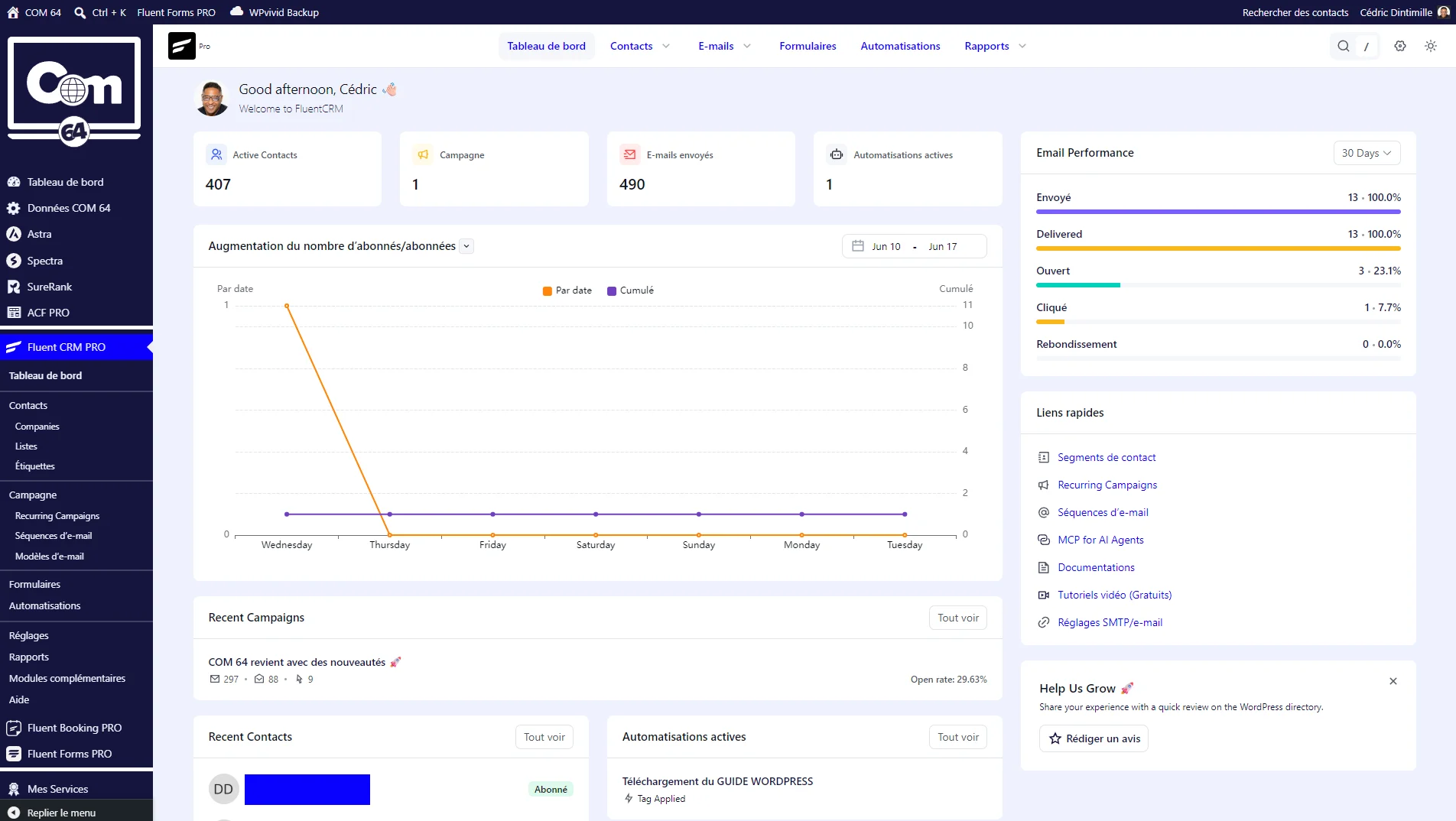
Task: Click the DD contact avatar in Recent Contacts
Action: [223, 789]
